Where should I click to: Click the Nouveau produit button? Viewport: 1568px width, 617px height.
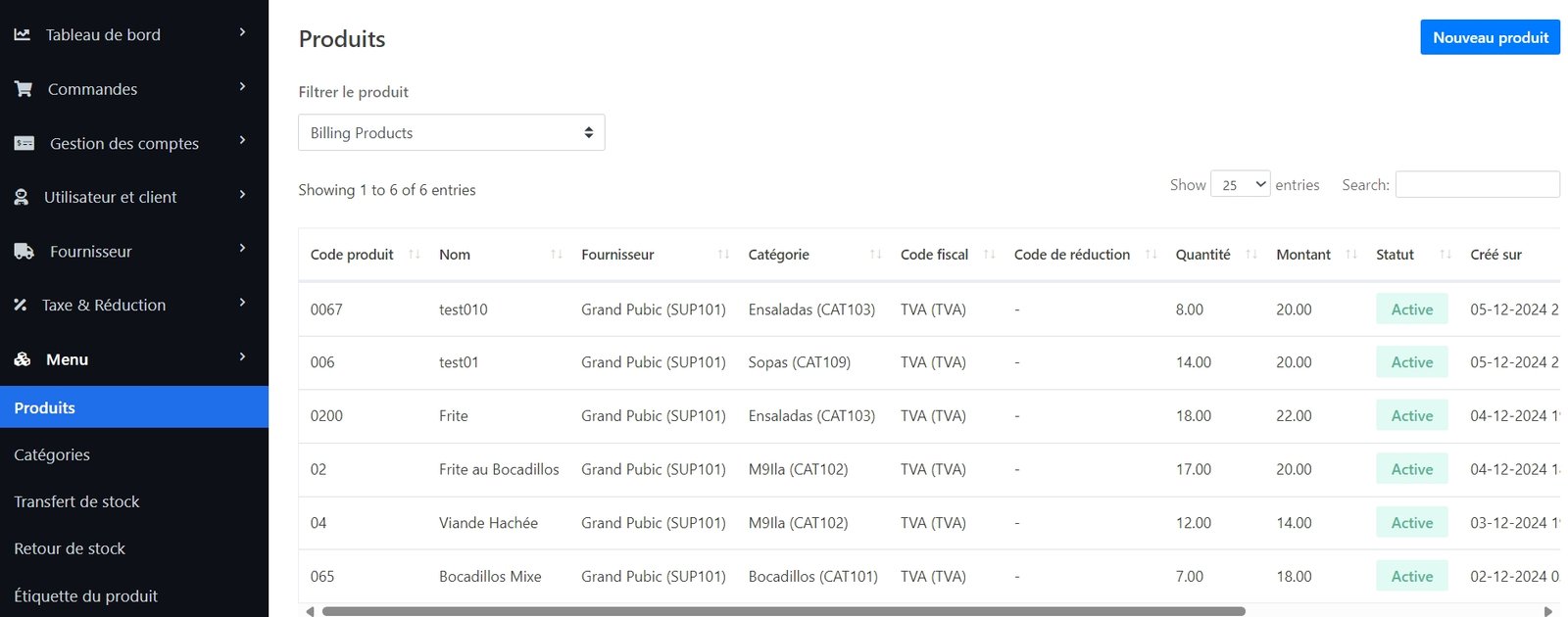point(1490,37)
